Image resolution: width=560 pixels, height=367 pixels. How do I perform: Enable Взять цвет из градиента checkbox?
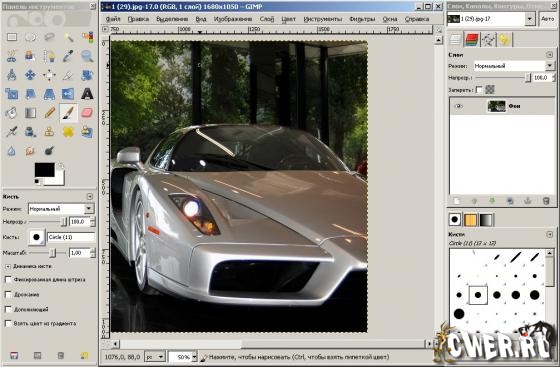pyautogui.click(x=8, y=323)
